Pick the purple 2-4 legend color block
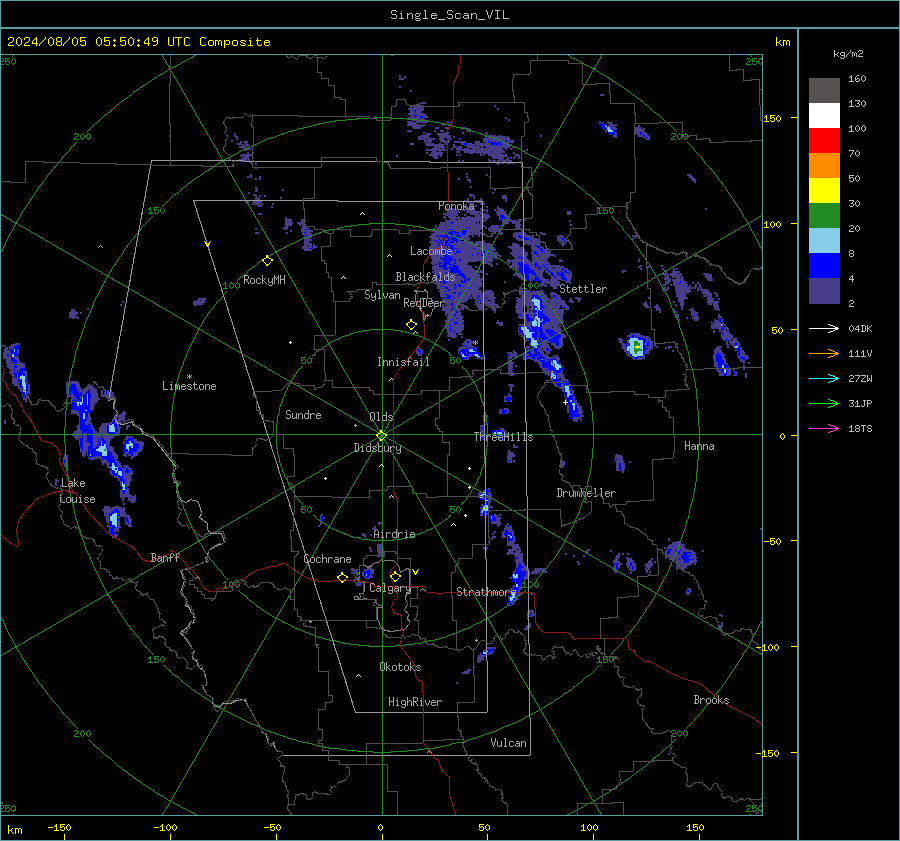 coord(824,290)
